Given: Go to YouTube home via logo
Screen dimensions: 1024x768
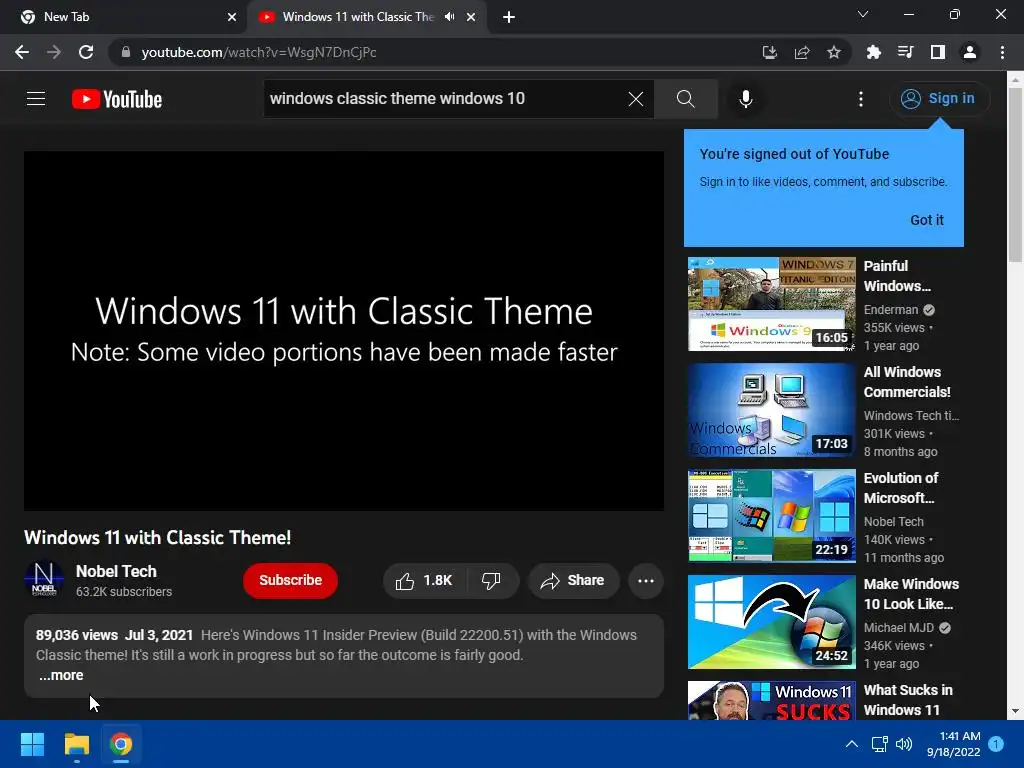Looking at the screenshot, I should (117, 99).
